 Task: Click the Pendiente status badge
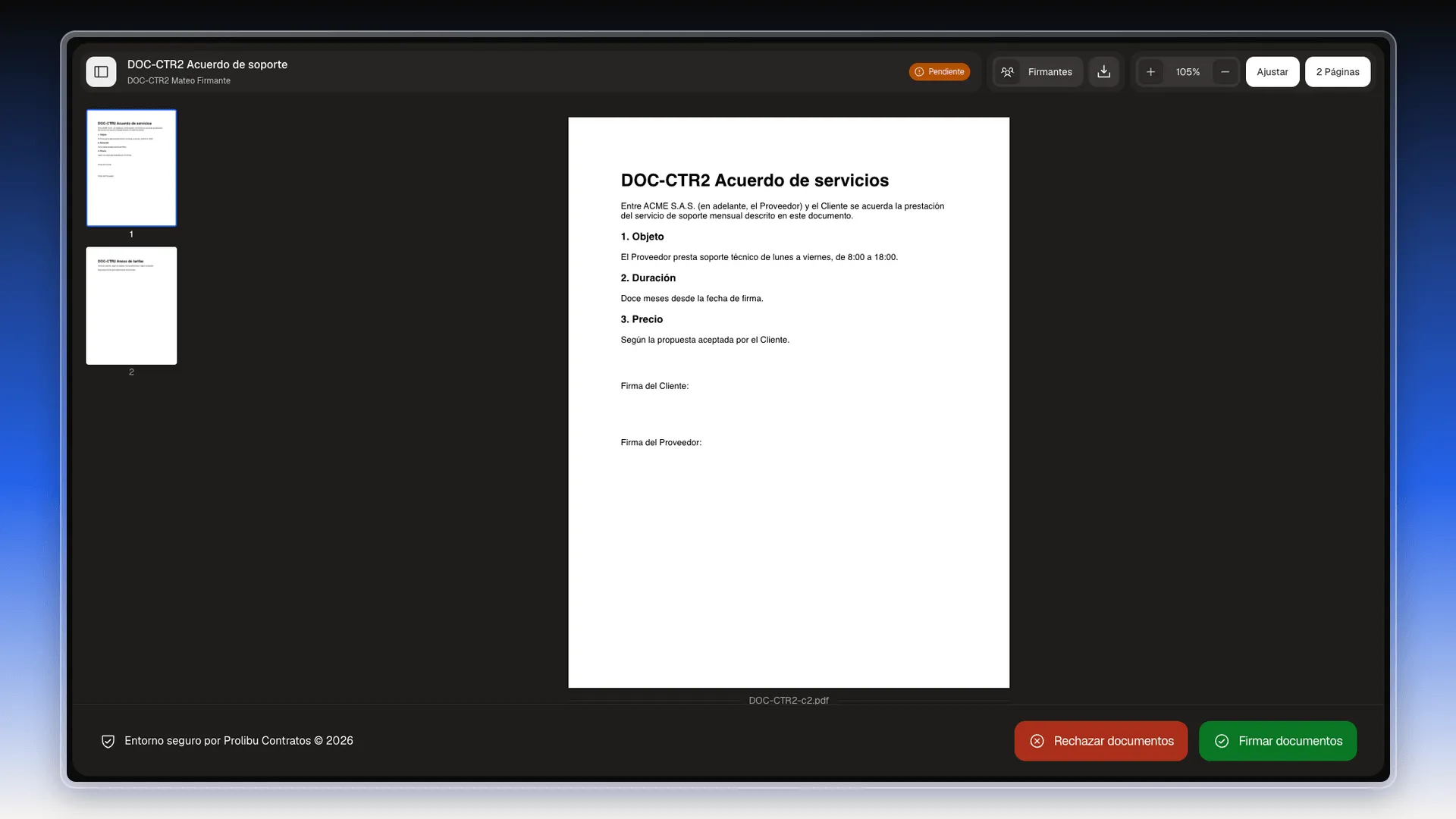point(939,72)
